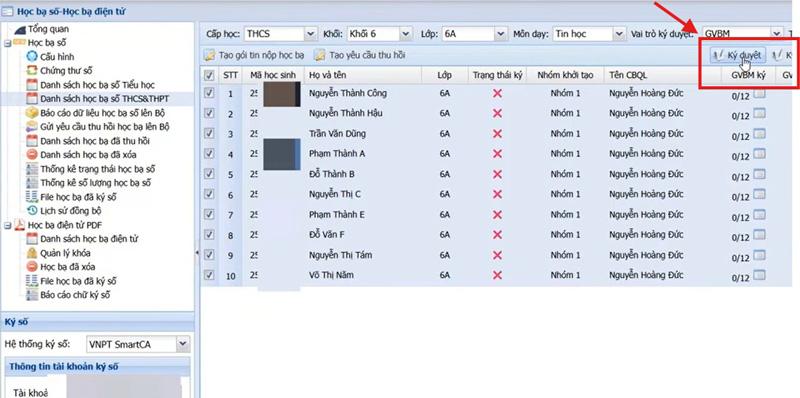Collapse the Học bạ số tree node
This screenshot has height=398, width=800.
pos(8,43)
